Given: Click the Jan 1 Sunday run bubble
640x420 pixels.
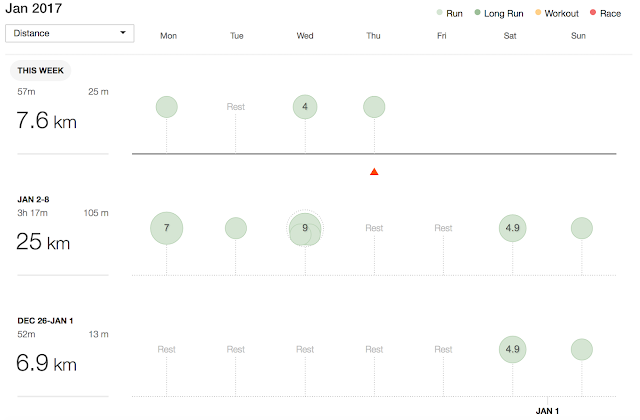Looking at the screenshot, I should 581,349.
